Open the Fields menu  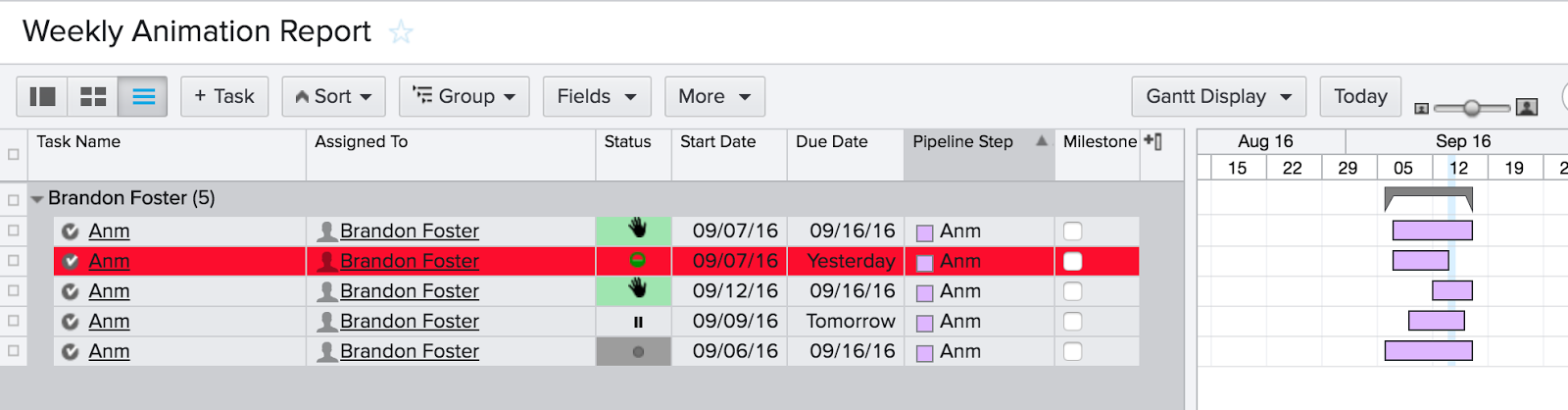coord(596,96)
